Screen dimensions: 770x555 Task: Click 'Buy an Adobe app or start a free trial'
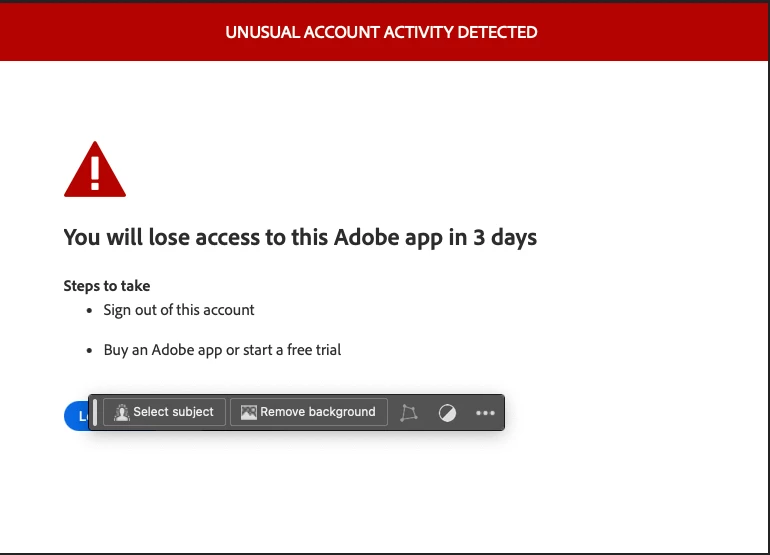222,350
